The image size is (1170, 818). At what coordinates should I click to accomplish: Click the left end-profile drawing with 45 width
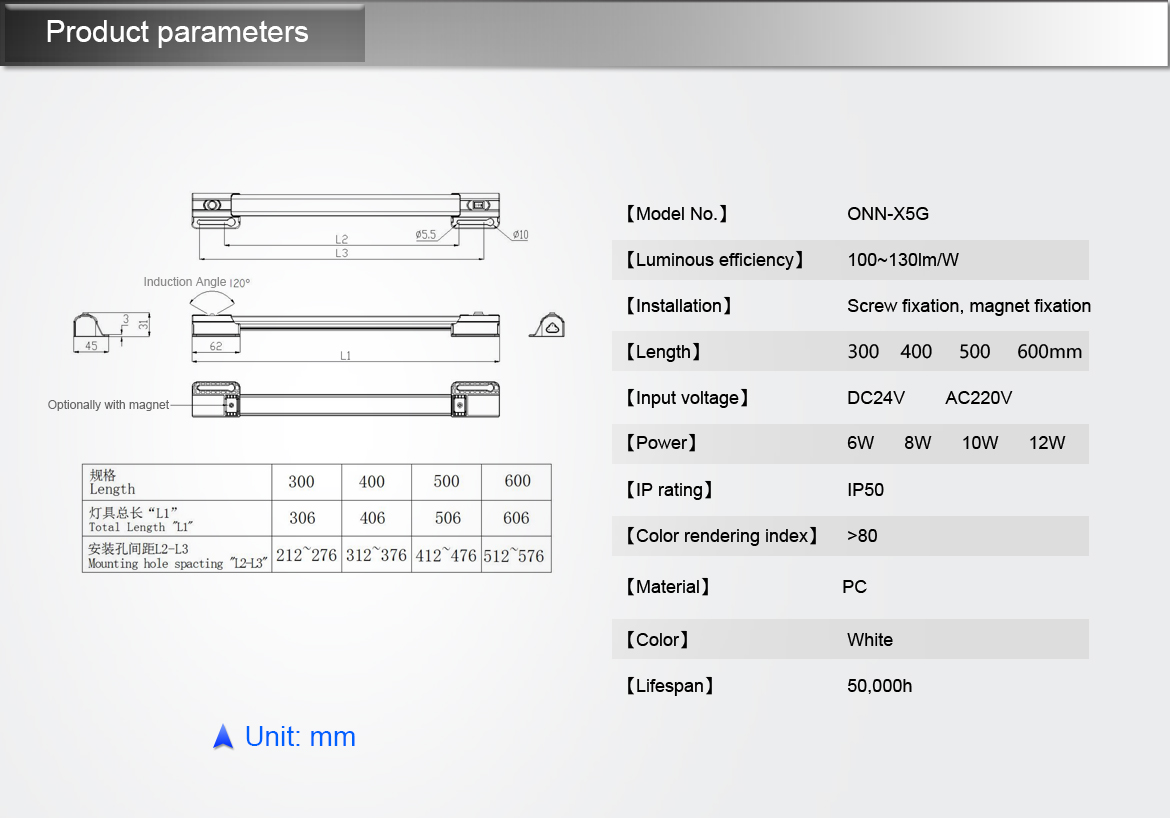click(98, 327)
